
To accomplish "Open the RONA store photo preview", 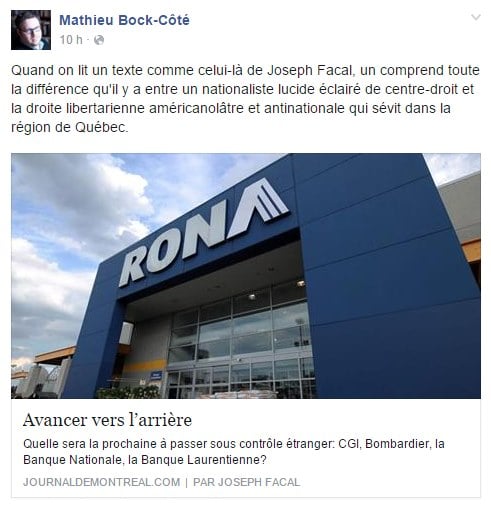I will [x=246, y=276].
